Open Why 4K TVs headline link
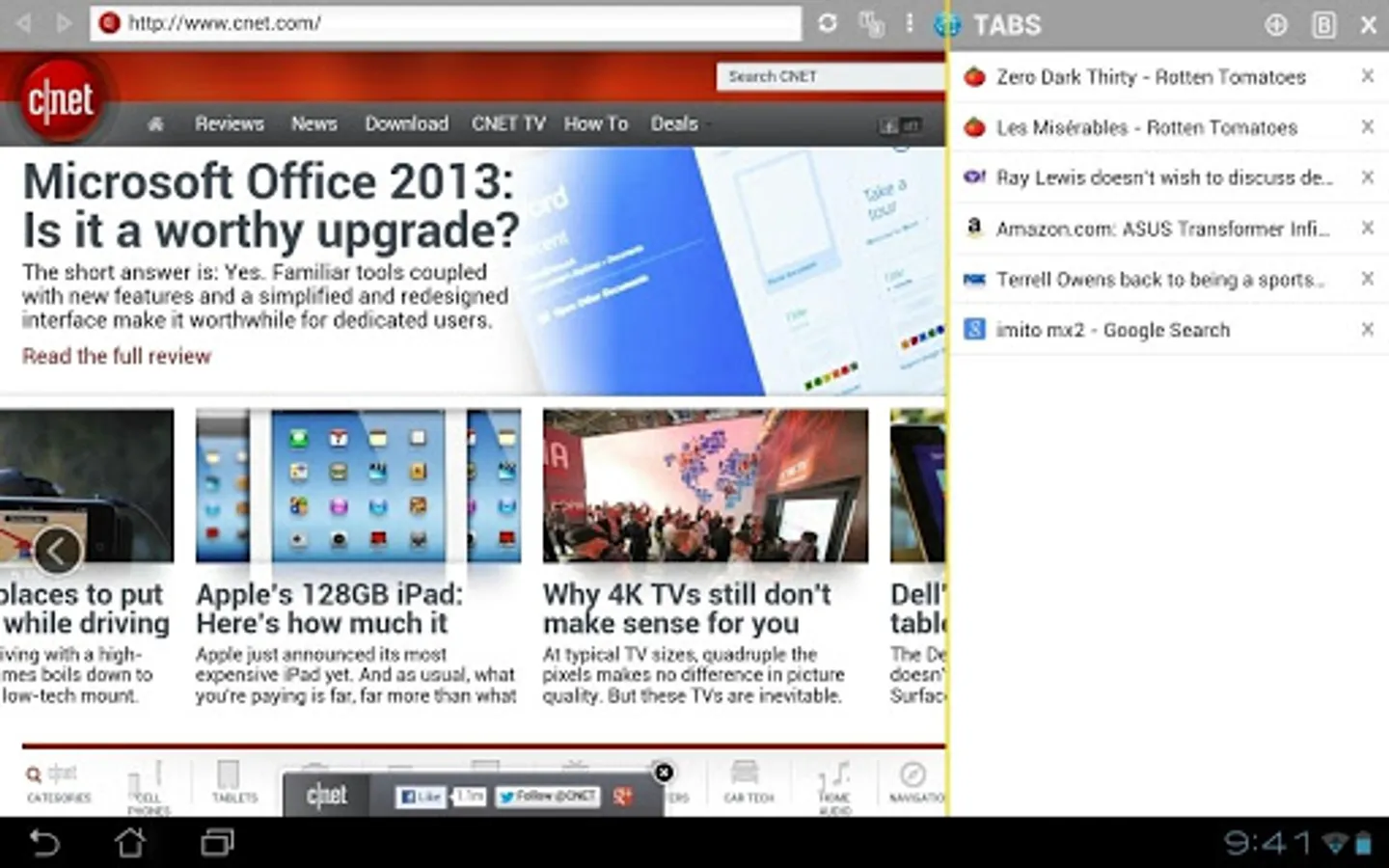This screenshot has height=868, width=1389. coord(687,609)
